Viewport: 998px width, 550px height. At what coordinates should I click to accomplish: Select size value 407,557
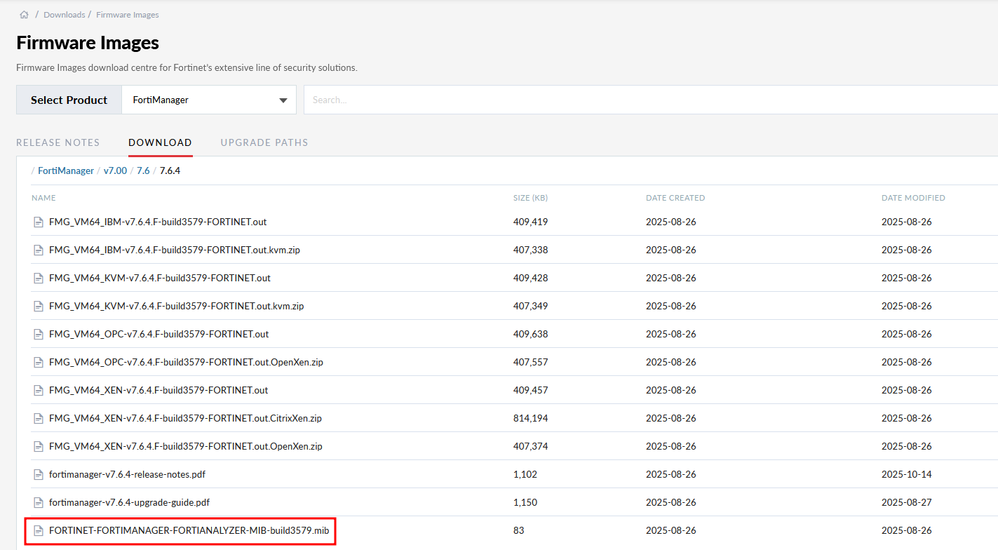point(530,362)
